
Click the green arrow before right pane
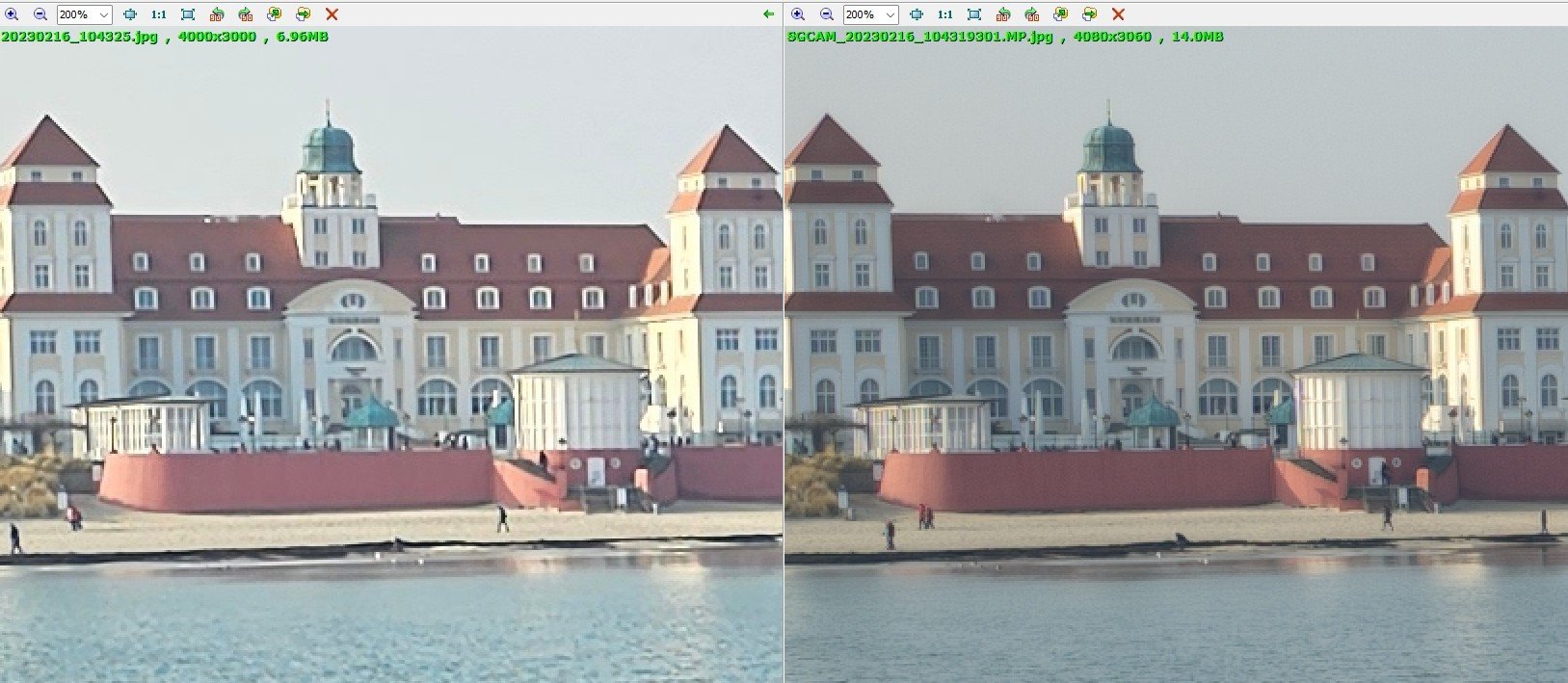768,14
